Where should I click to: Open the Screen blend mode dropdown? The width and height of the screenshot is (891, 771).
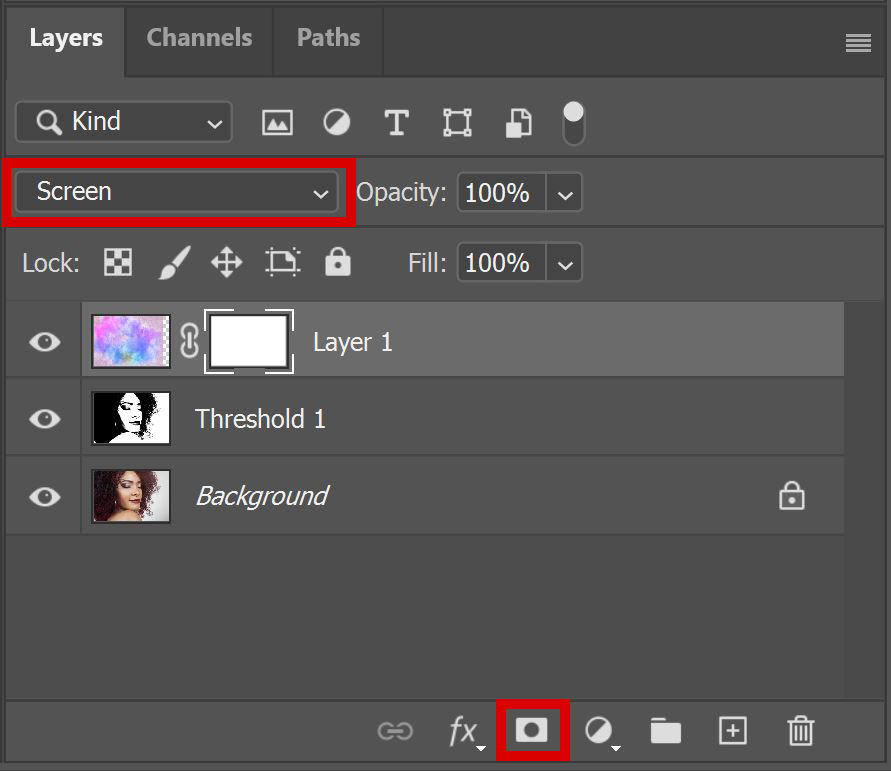[x=177, y=192]
